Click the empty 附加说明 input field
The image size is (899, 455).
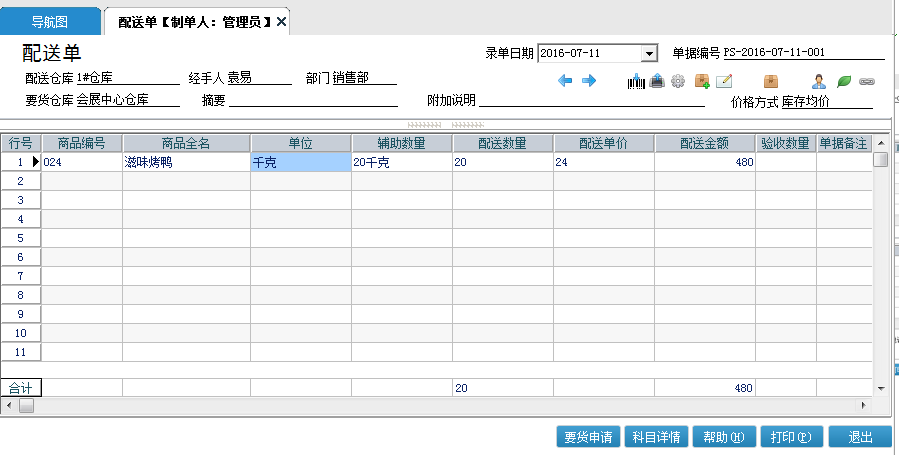coord(592,100)
